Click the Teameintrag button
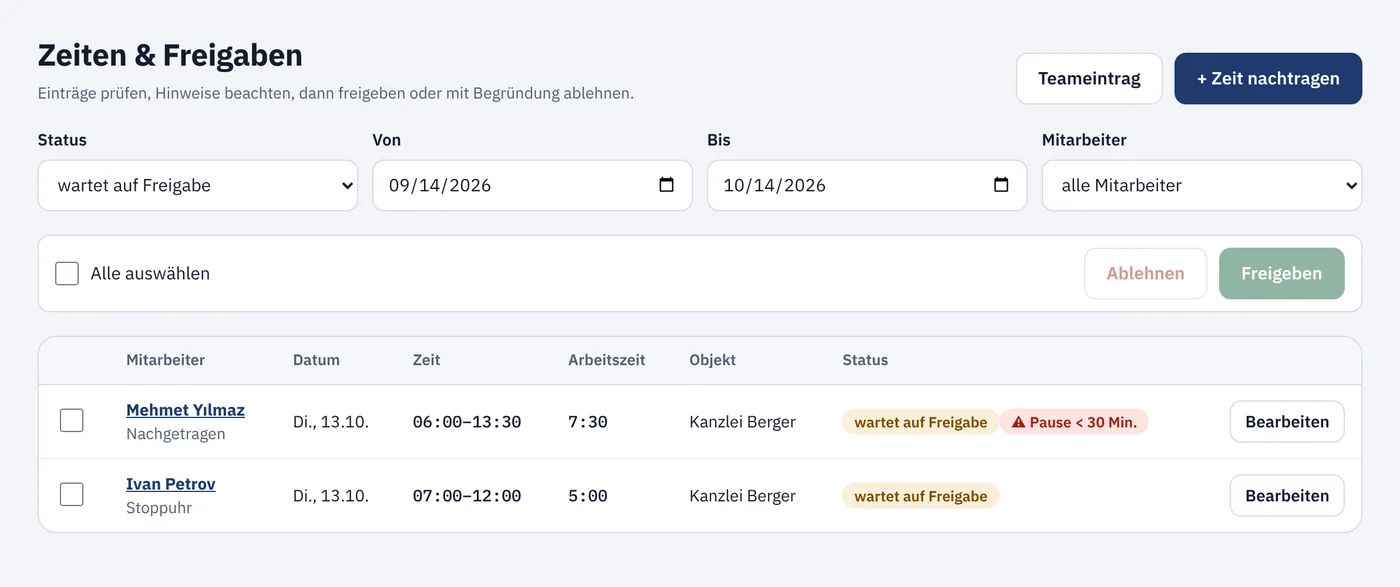The image size is (1400, 587). point(1089,78)
